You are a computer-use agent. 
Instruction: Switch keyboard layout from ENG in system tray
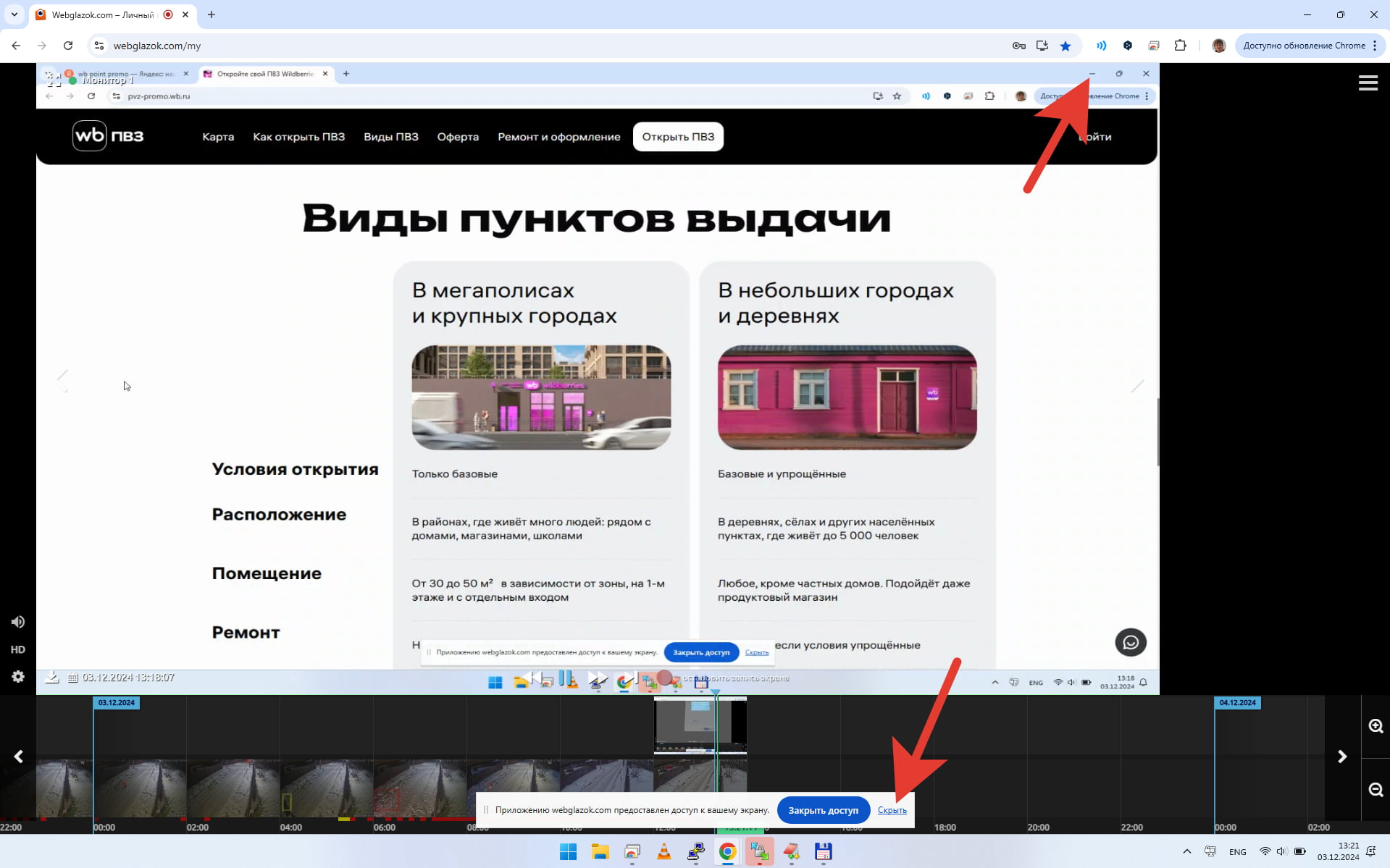(1237, 852)
